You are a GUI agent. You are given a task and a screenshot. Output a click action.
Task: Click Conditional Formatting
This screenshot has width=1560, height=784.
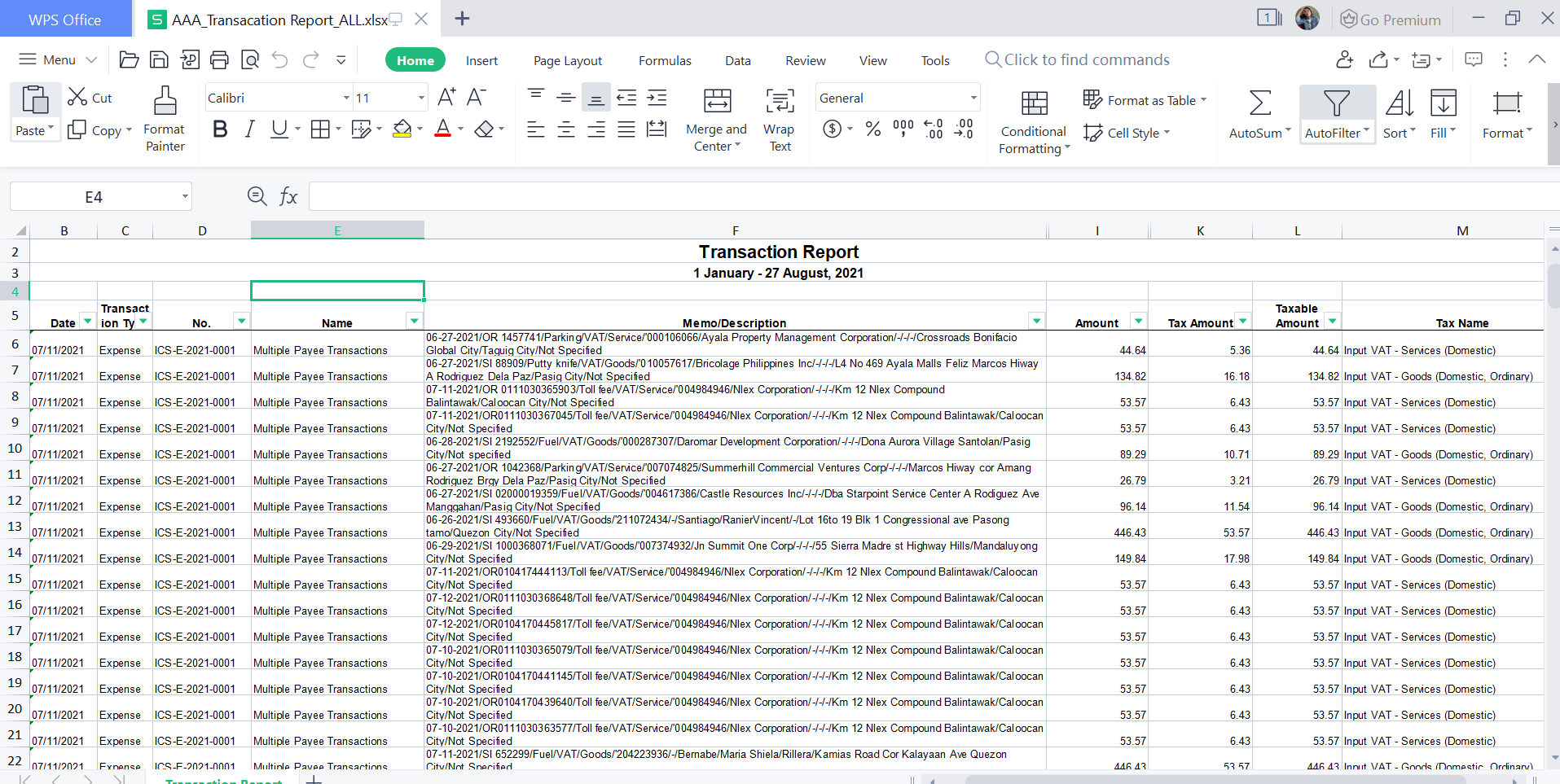pos(1034,122)
